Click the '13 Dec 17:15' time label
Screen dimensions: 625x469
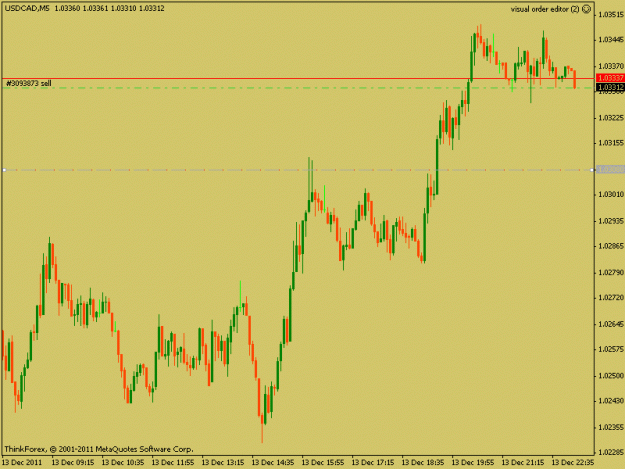(x=373, y=462)
